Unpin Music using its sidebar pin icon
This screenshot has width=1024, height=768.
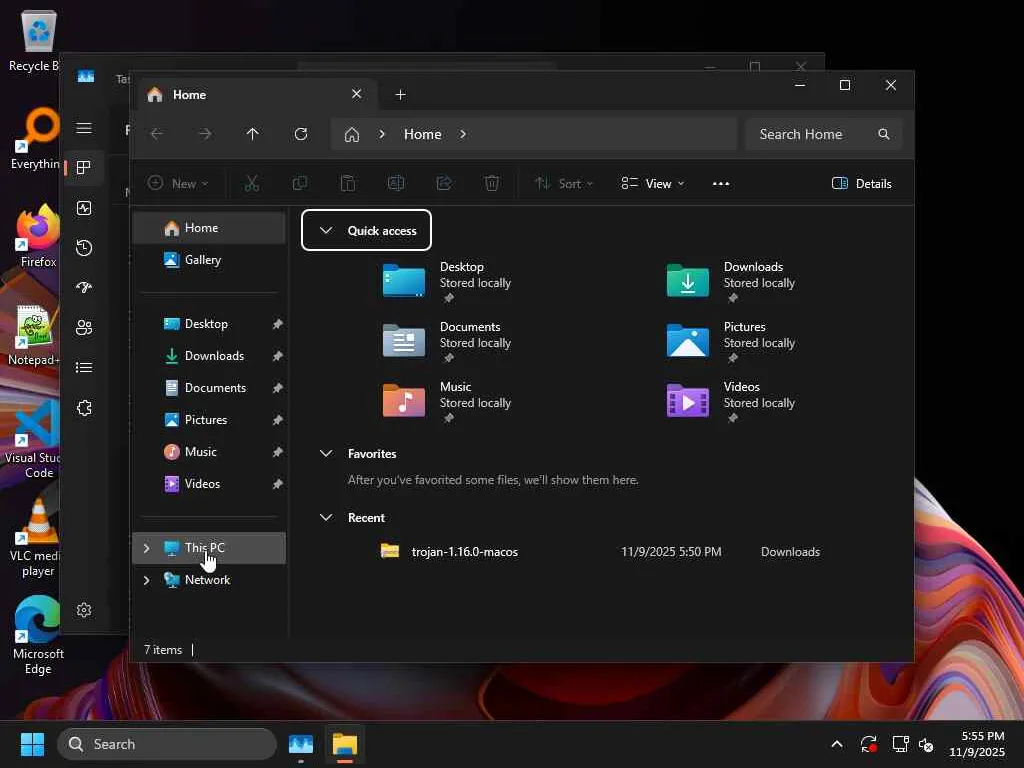278,452
